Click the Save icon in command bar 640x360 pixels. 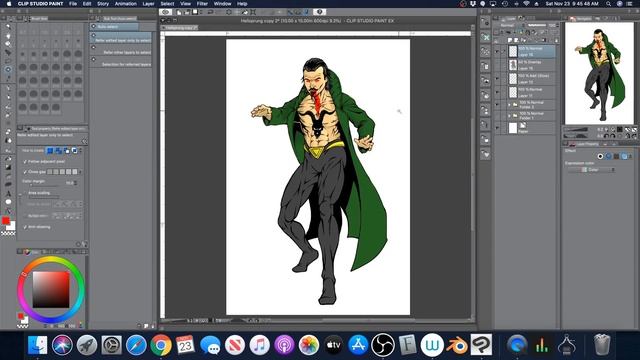coord(195,12)
